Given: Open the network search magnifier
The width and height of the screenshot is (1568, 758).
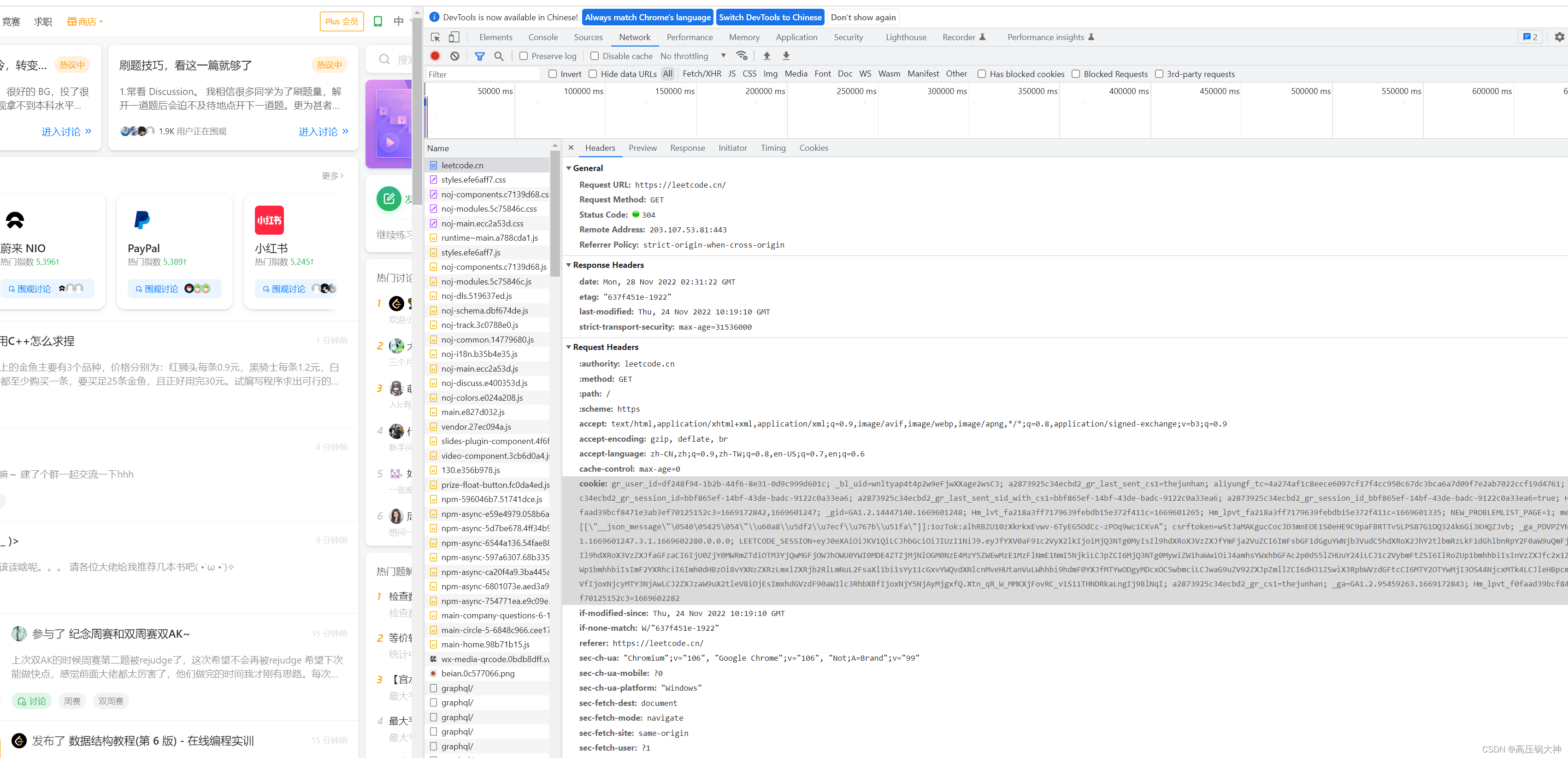Looking at the screenshot, I should tap(499, 56).
